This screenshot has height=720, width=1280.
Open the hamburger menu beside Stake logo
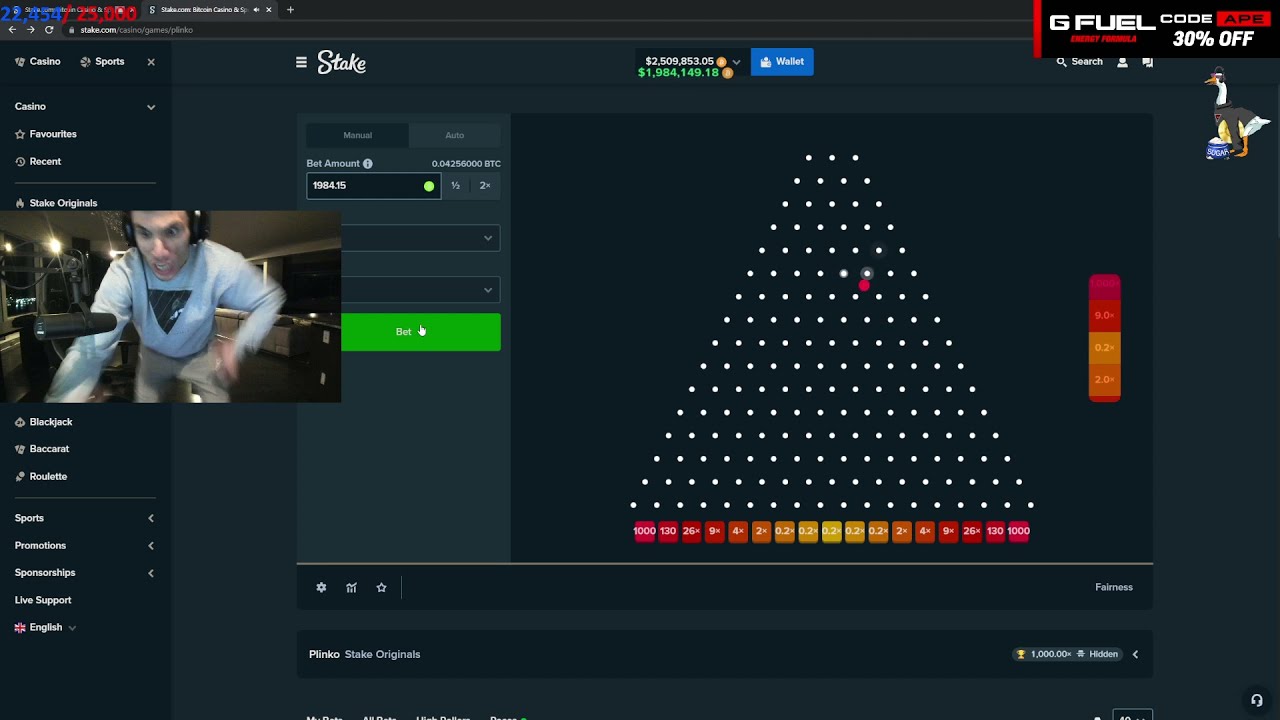point(301,62)
